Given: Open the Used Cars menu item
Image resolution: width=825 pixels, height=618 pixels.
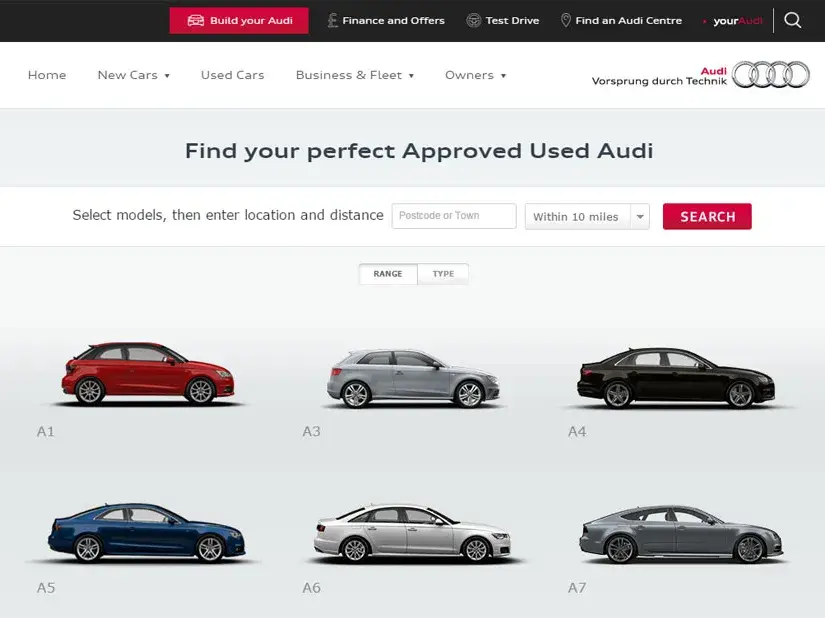Looking at the screenshot, I should [x=232, y=75].
